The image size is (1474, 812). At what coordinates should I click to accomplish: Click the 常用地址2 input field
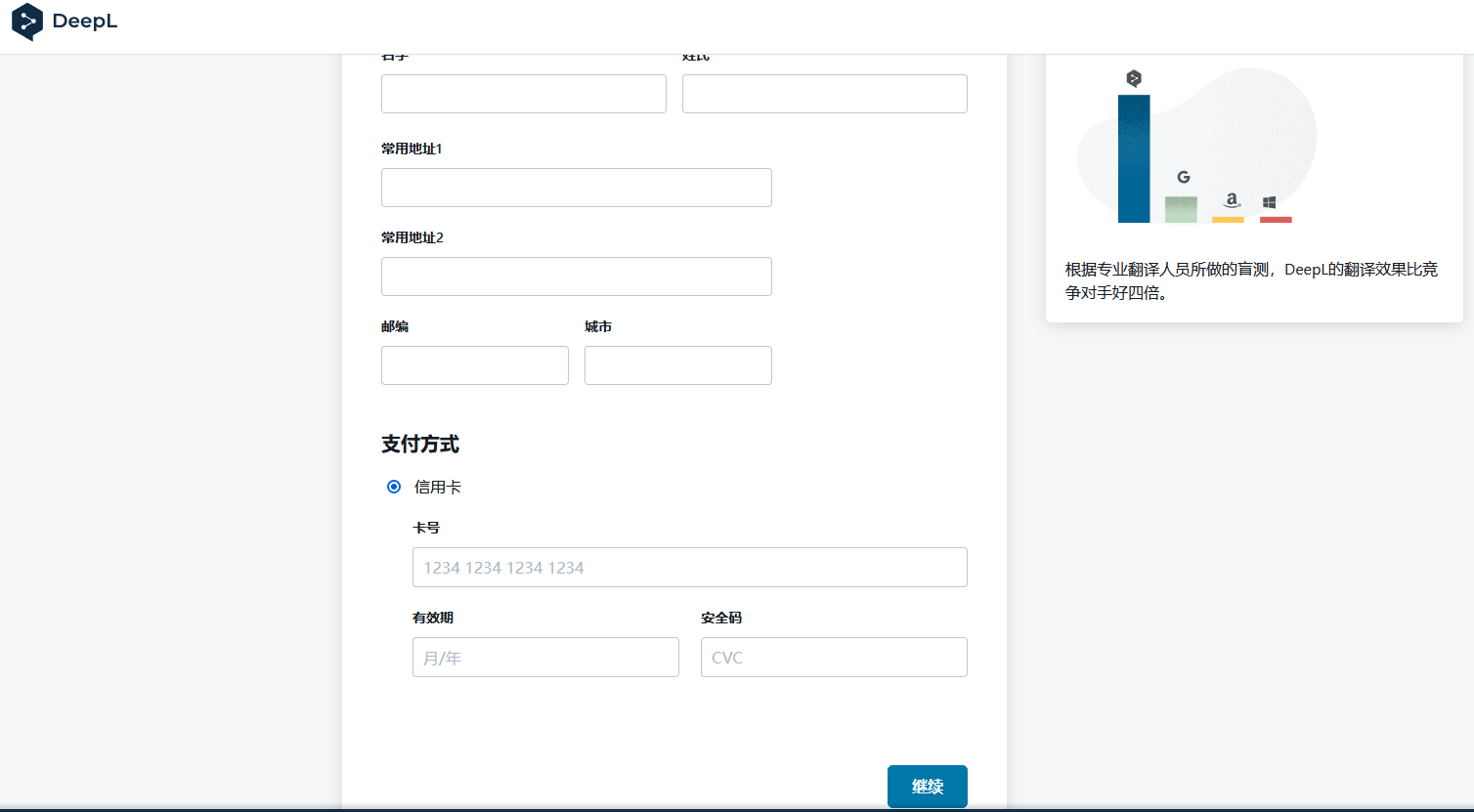coord(576,277)
